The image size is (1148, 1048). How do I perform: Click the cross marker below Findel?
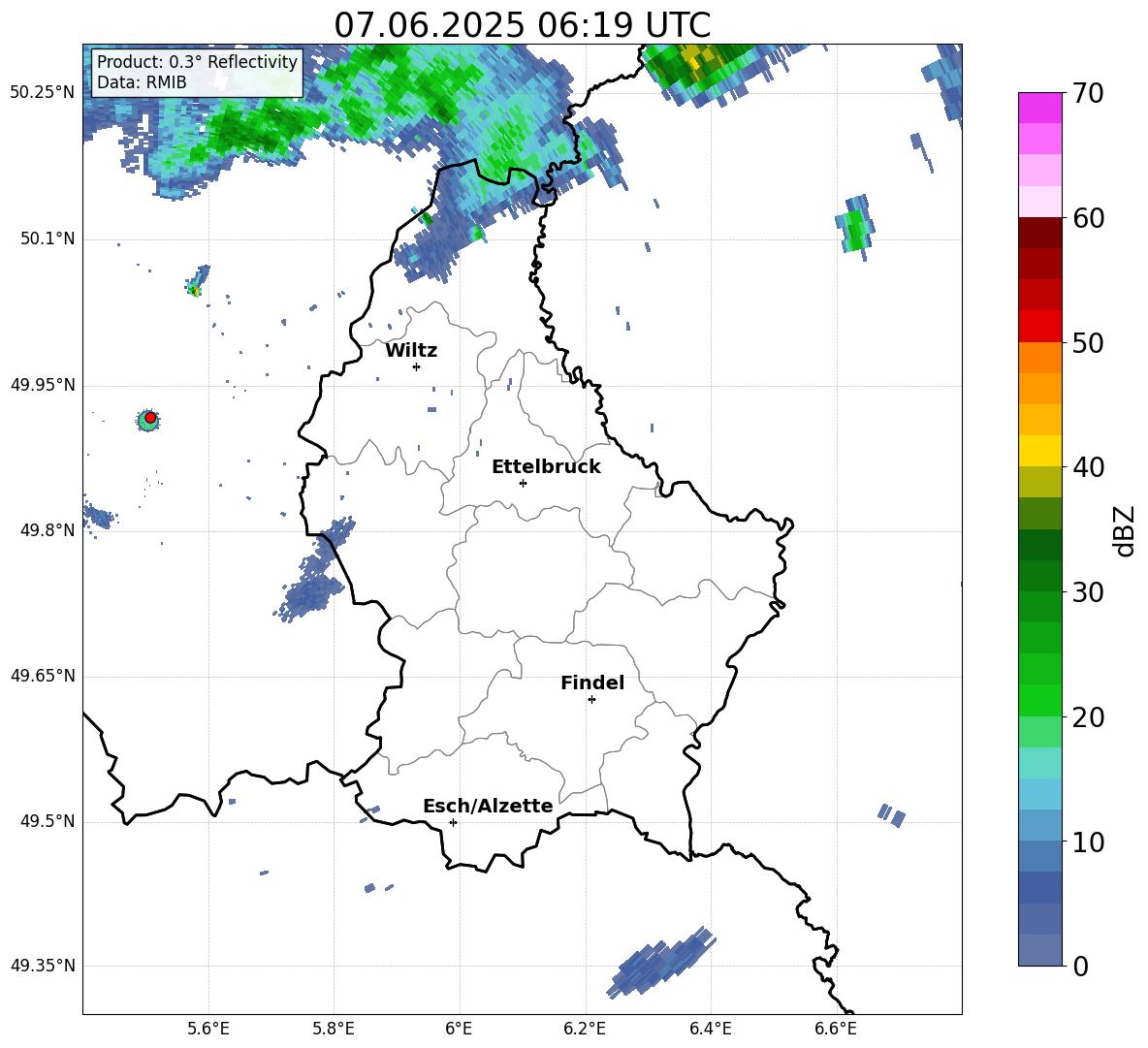(x=591, y=700)
